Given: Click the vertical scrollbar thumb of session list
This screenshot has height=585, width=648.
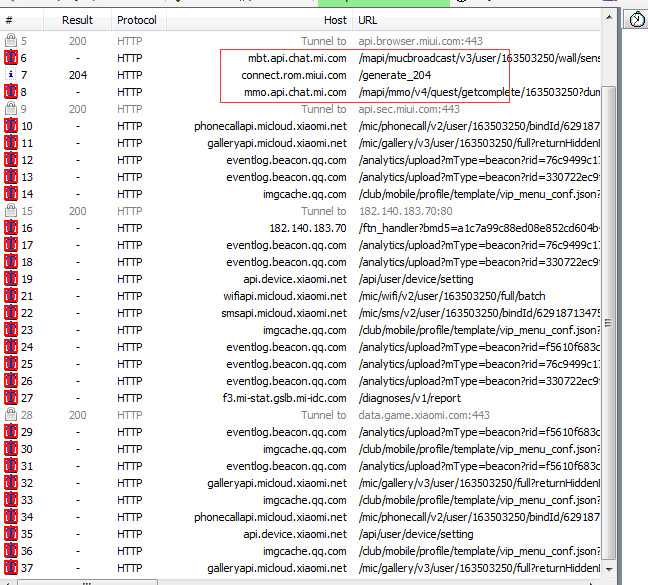Looking at the screenshot, I should point(609,322).
